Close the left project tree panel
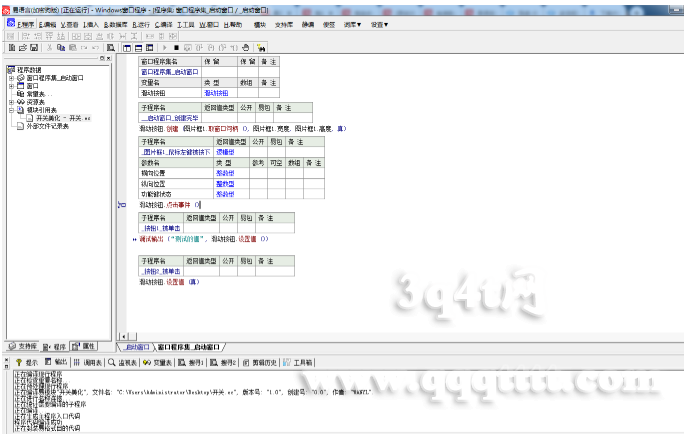The image size is (684, 434). [x=109, y=58]
